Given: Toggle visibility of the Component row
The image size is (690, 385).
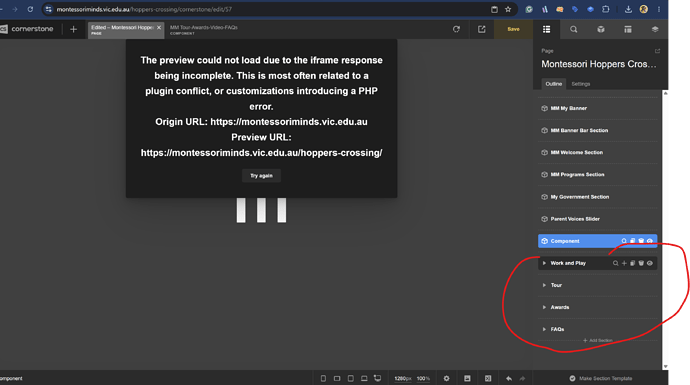Looking at the screenshot, I should pos(650,241).
